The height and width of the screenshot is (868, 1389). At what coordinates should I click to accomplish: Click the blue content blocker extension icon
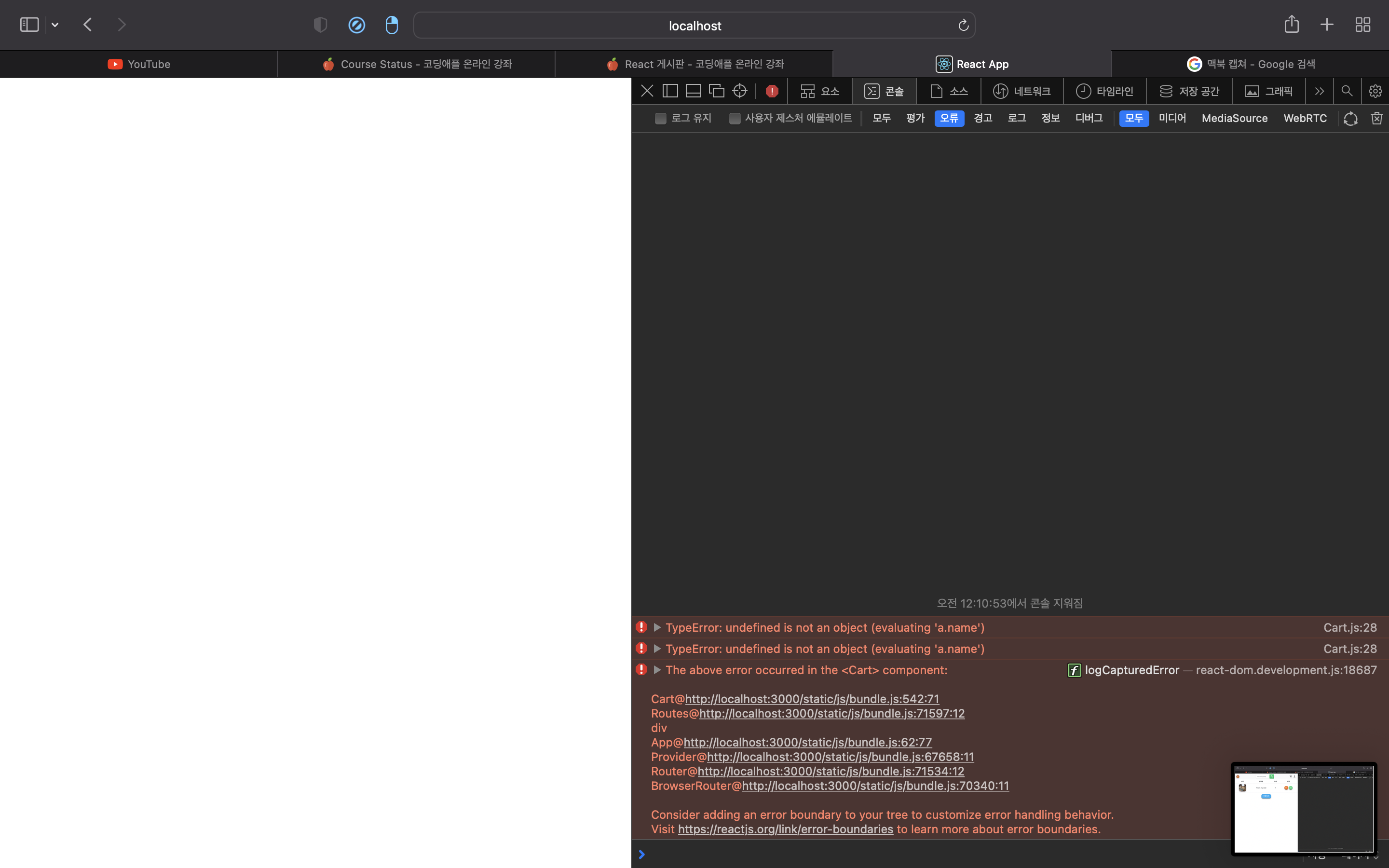356,25
